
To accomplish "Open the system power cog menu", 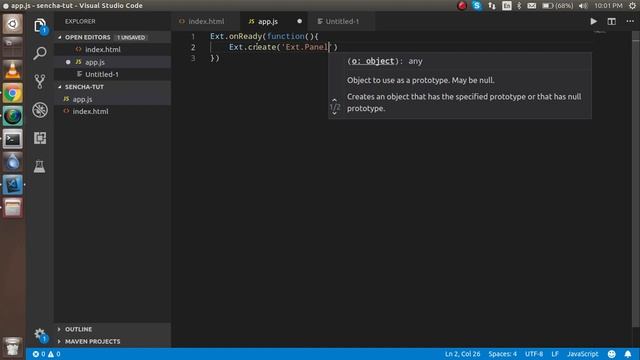I will click(632, 6).
